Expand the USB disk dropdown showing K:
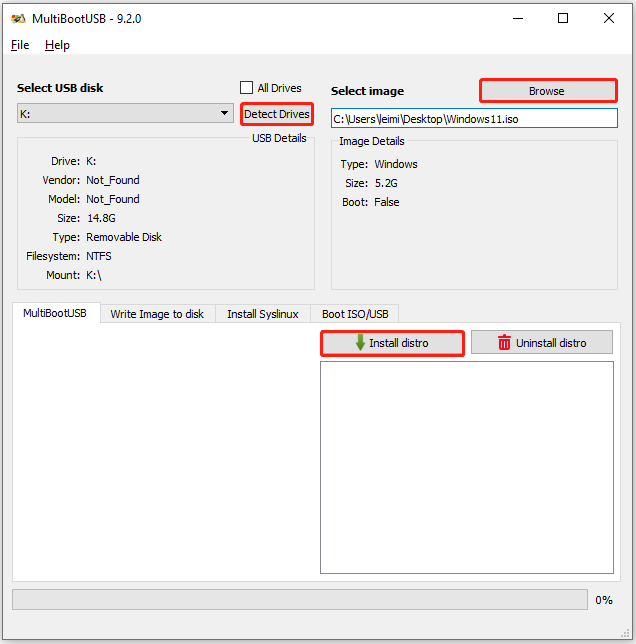The height and width of the screenshot is (644, 636). (x=125, y=113)
